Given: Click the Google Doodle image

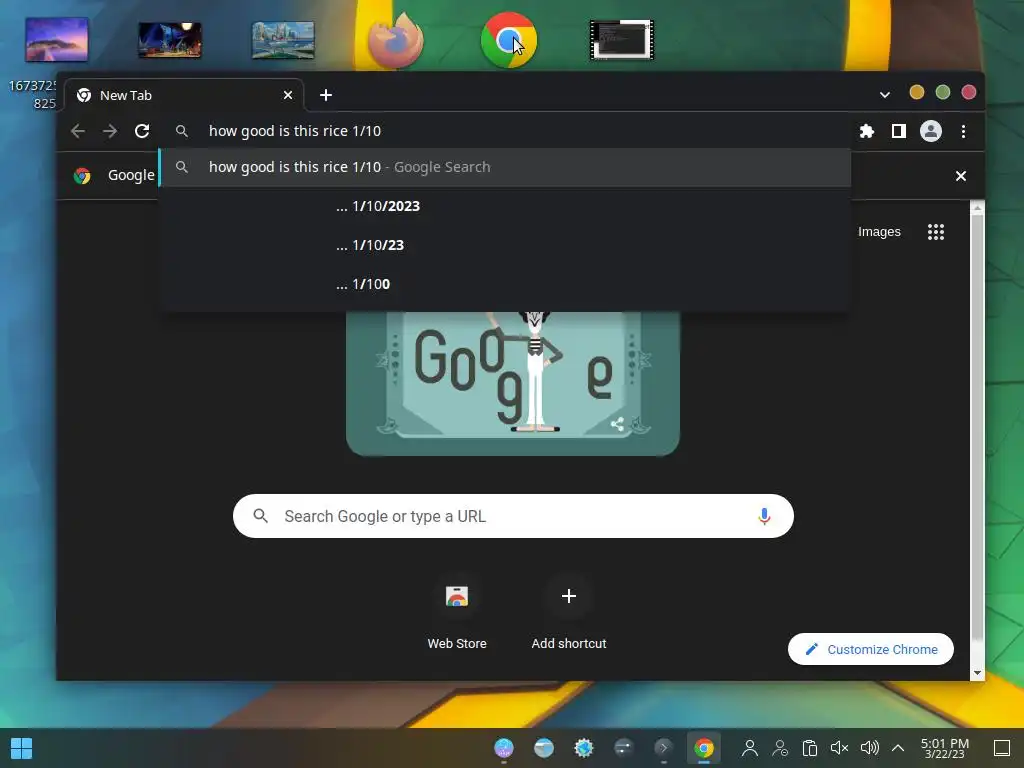Looking at the screenshot, I should 513,383.
